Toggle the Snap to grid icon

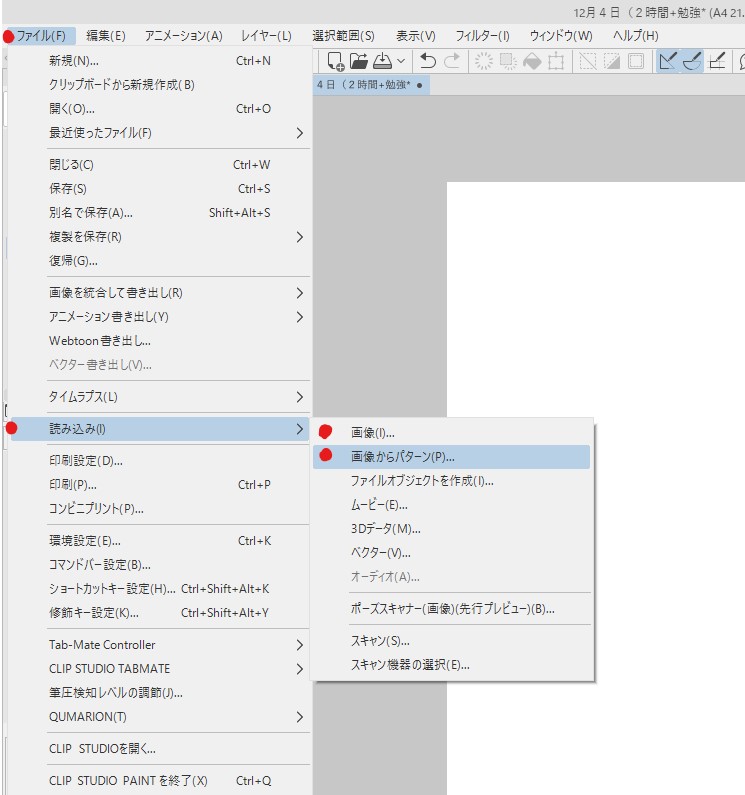pyautogui.click(x=716, y=61)
